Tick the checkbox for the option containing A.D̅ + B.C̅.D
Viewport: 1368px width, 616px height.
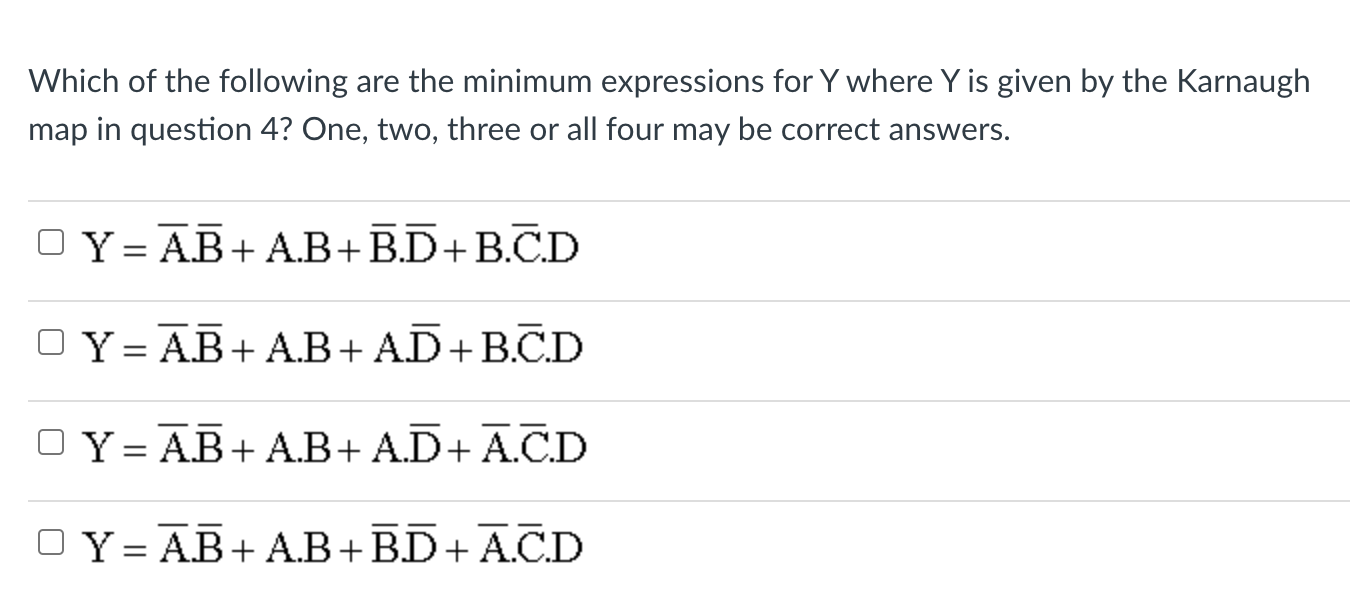[x=50, y=342]
